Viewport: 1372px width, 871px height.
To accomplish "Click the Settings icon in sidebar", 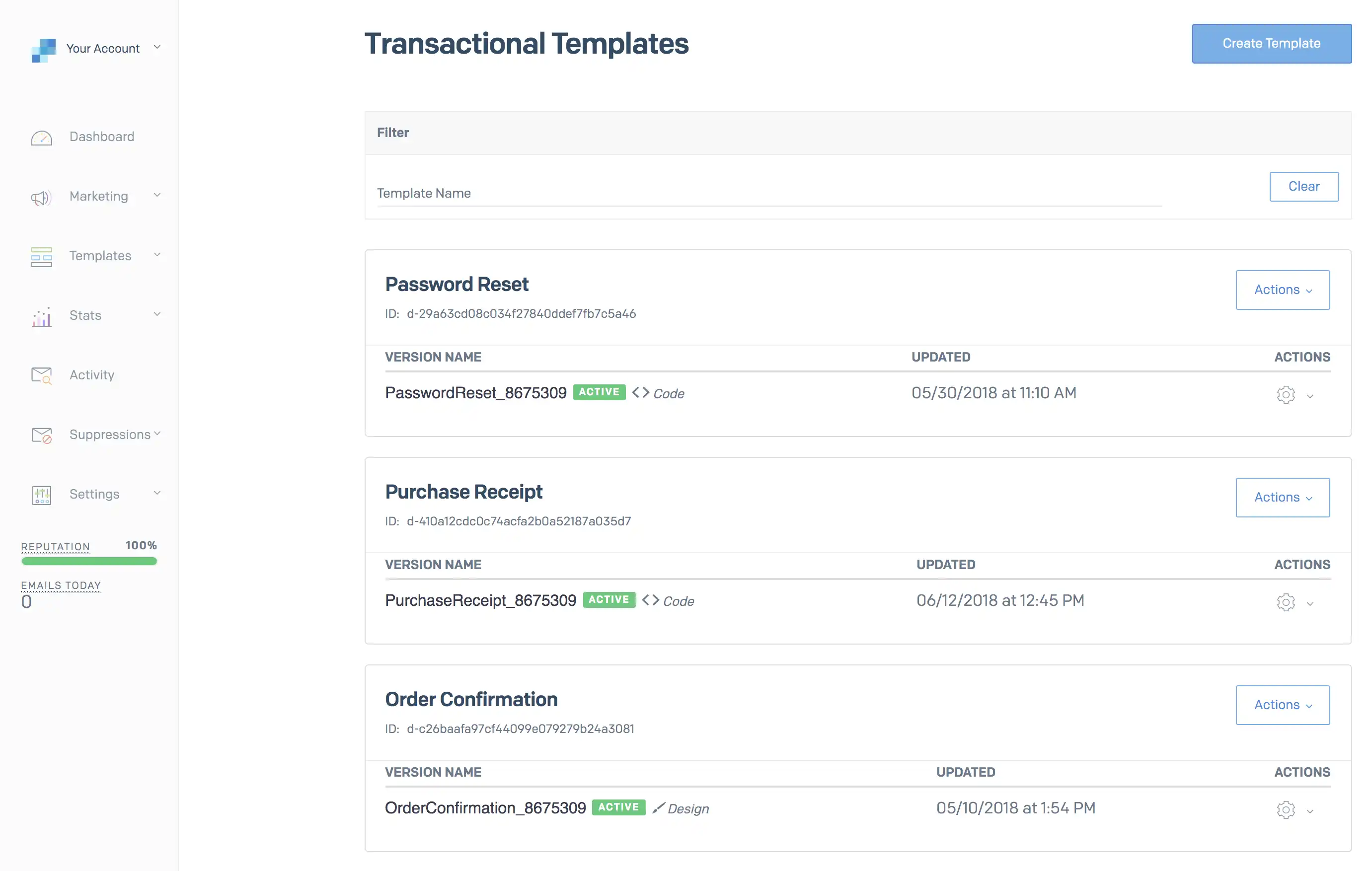I will pos(41,493).
